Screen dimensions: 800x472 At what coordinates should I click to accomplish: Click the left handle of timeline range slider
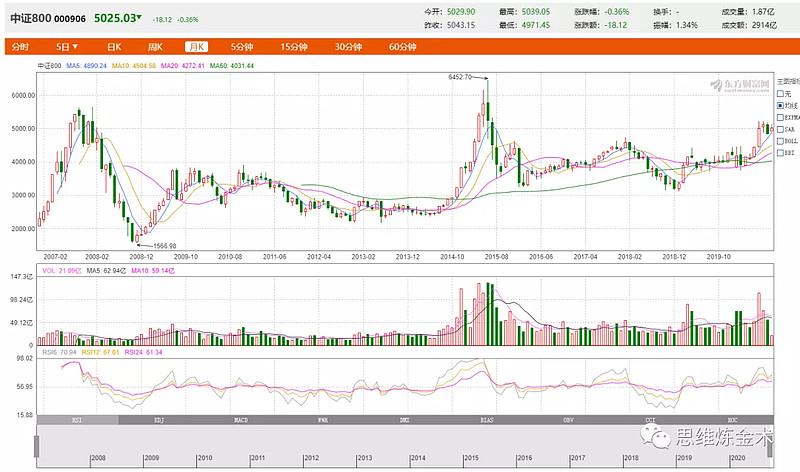point(38,446)
